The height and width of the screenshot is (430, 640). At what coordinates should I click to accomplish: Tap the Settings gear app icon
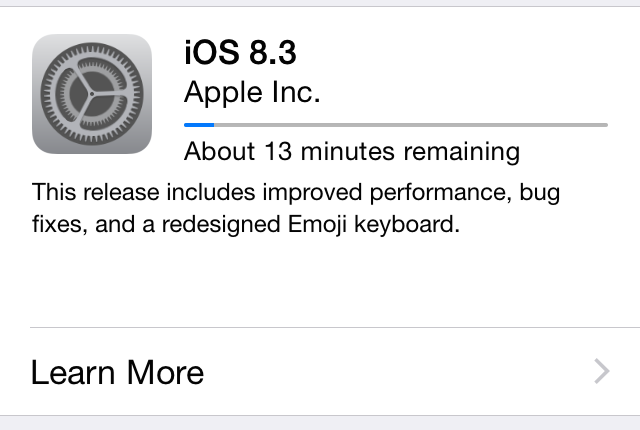92,94
